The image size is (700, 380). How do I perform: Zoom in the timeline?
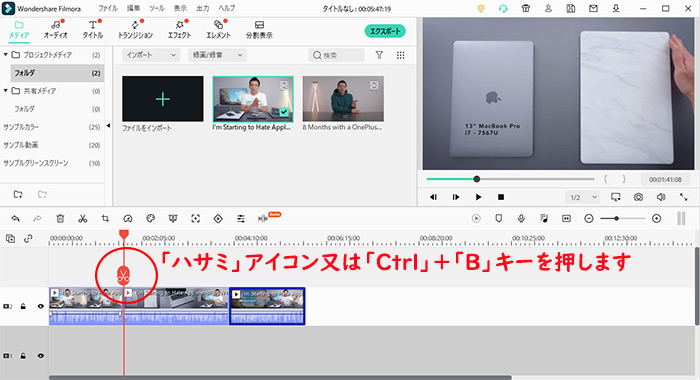656,218
